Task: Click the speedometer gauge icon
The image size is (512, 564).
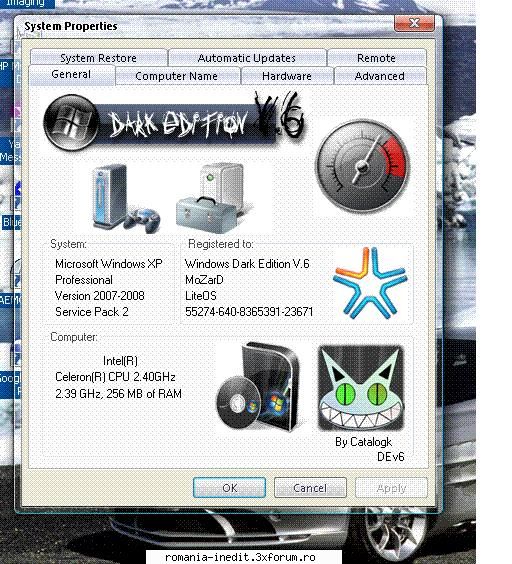Action: point(363,166)
